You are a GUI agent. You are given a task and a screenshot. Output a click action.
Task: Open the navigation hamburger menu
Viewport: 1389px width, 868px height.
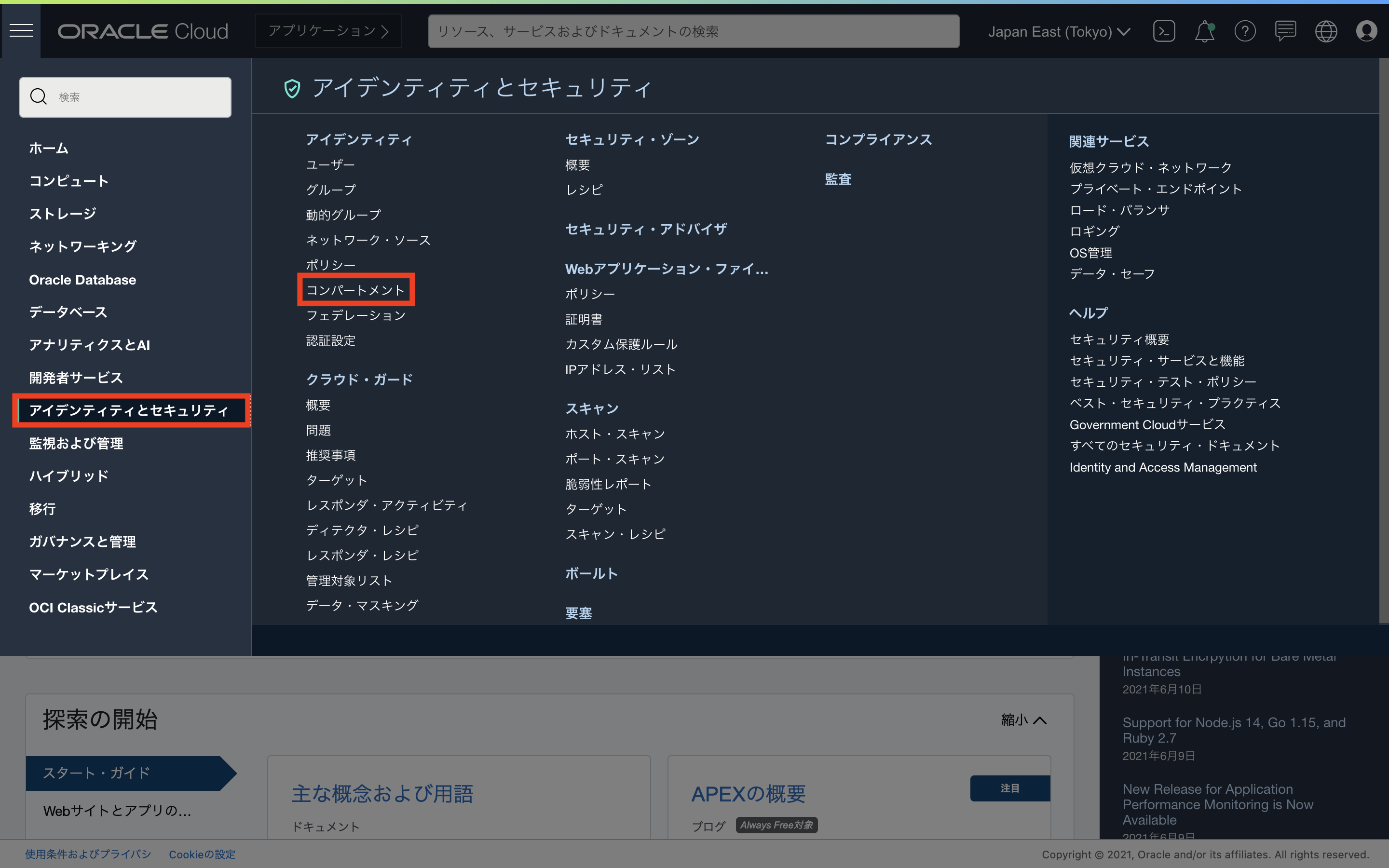click(x=22, y=31)
